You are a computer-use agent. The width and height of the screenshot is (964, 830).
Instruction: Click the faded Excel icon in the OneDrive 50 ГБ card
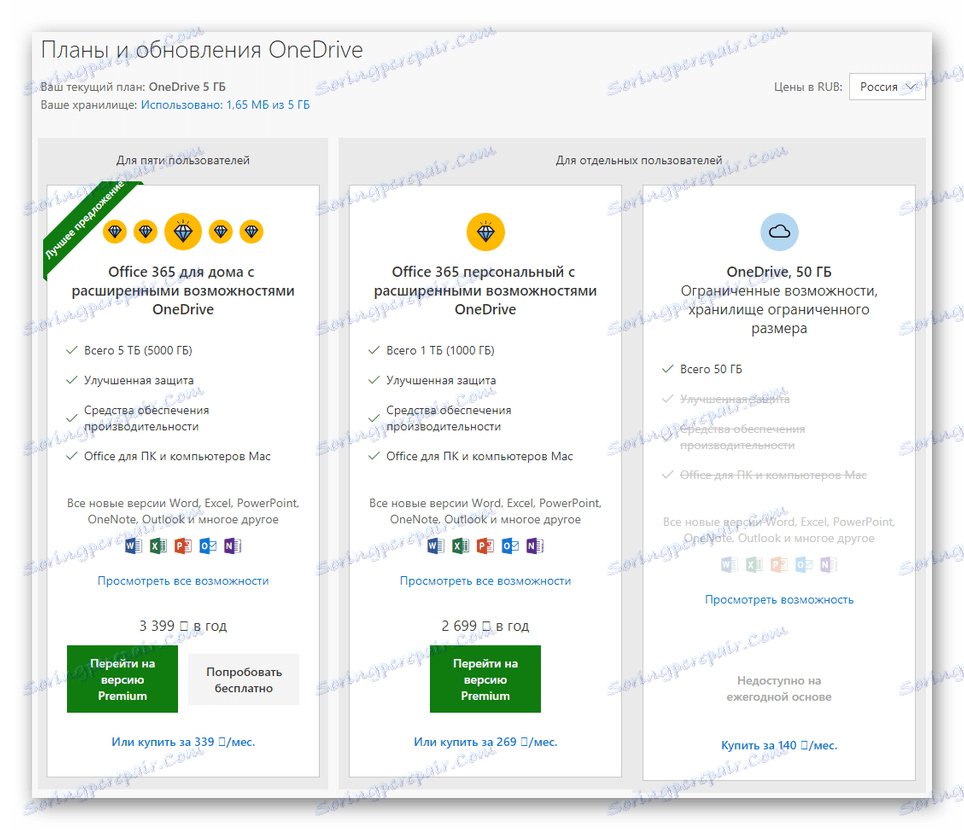click(754, 564)
